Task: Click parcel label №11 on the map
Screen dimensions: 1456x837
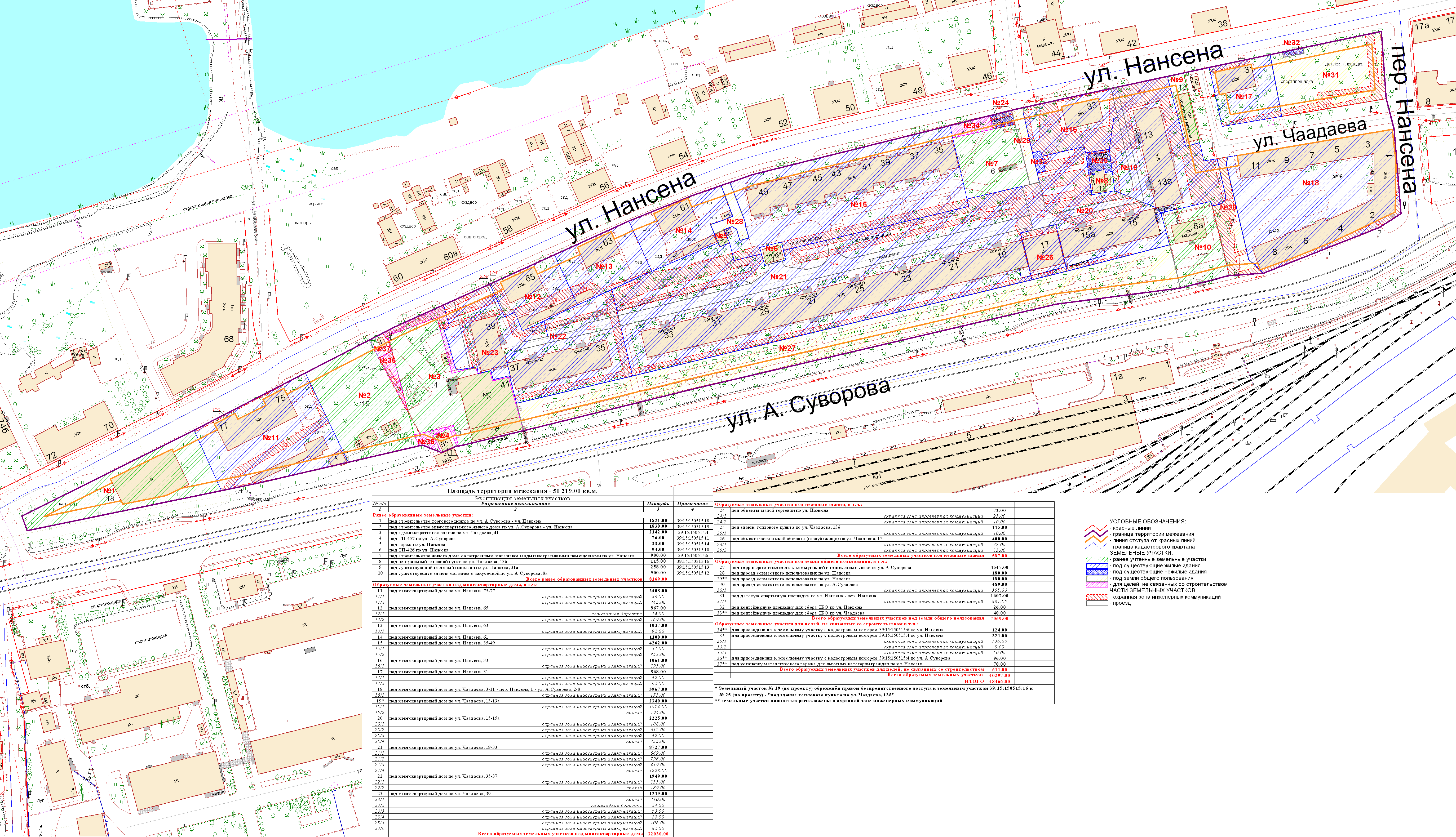Action: tap(270, 438)
